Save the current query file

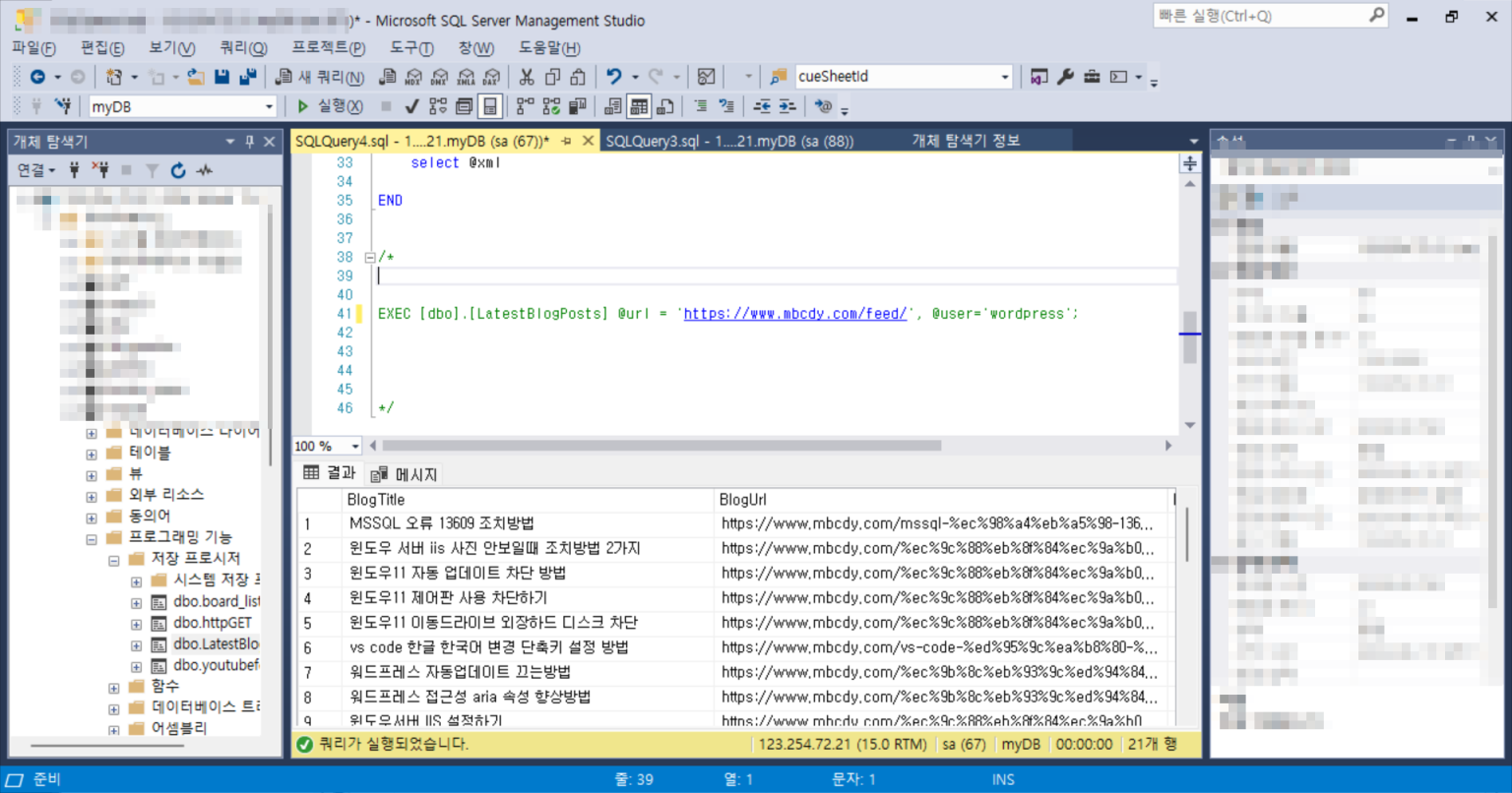[220, 76]
